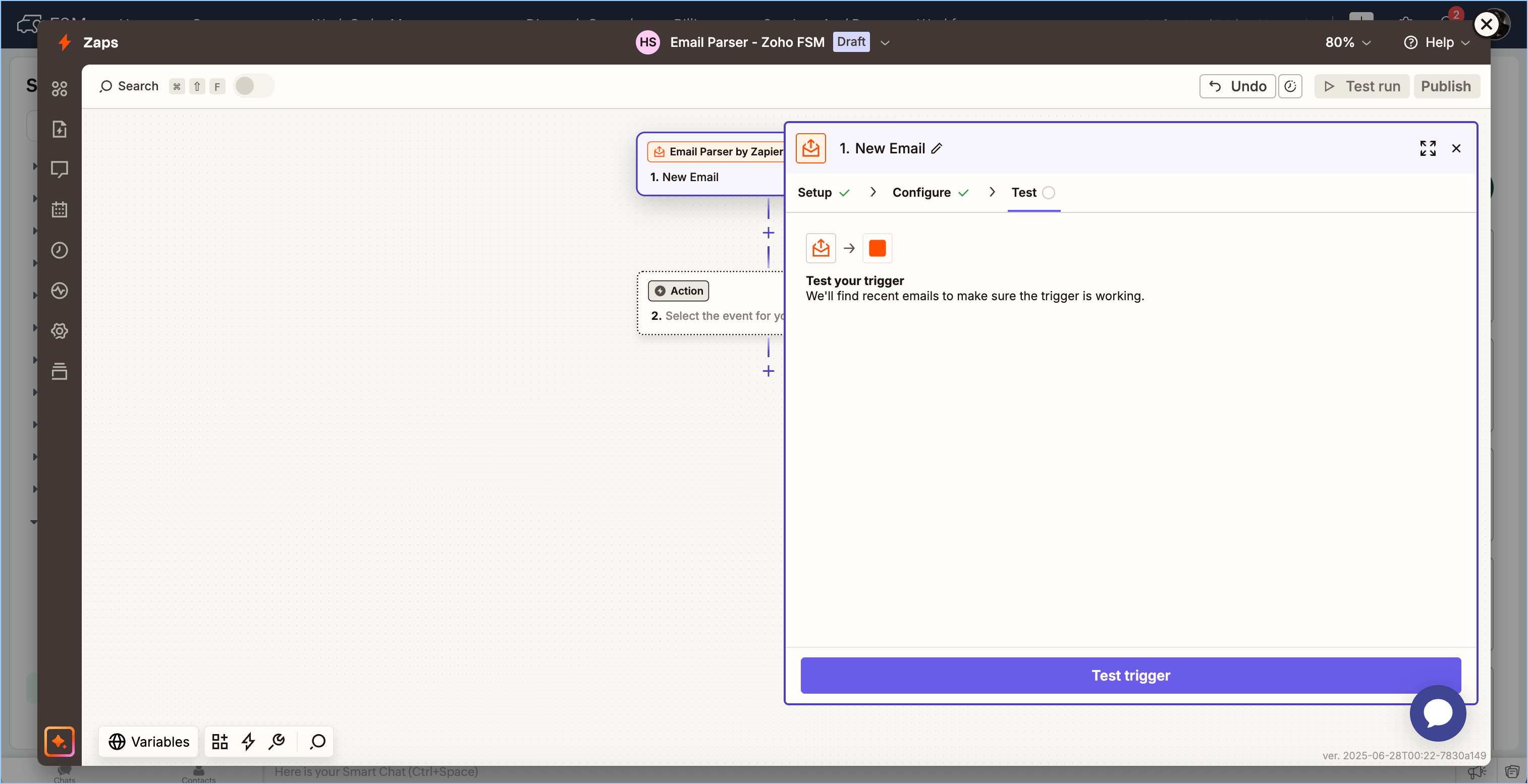This screenshot has width=1528, height=784.
Task: Open the version history clock icon
Action: 1289,87
